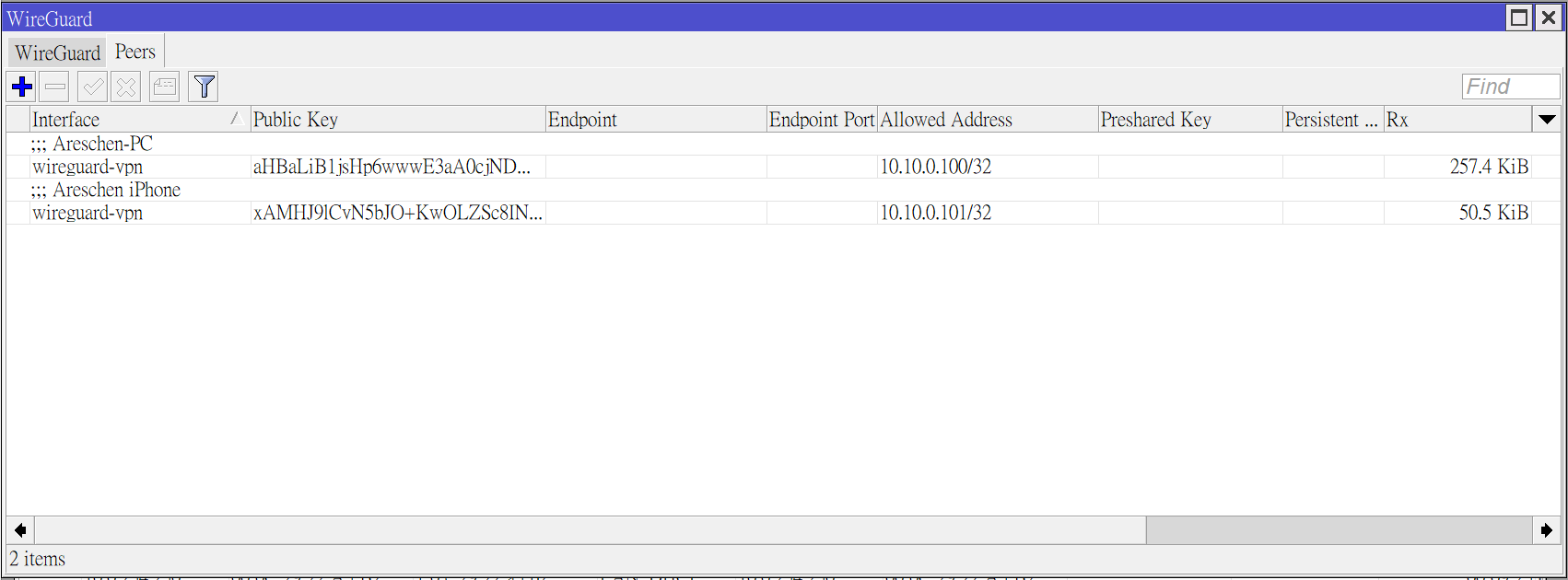Open the funnel Filter tool
Screen dimensions: 1568x580
point(204,87)
